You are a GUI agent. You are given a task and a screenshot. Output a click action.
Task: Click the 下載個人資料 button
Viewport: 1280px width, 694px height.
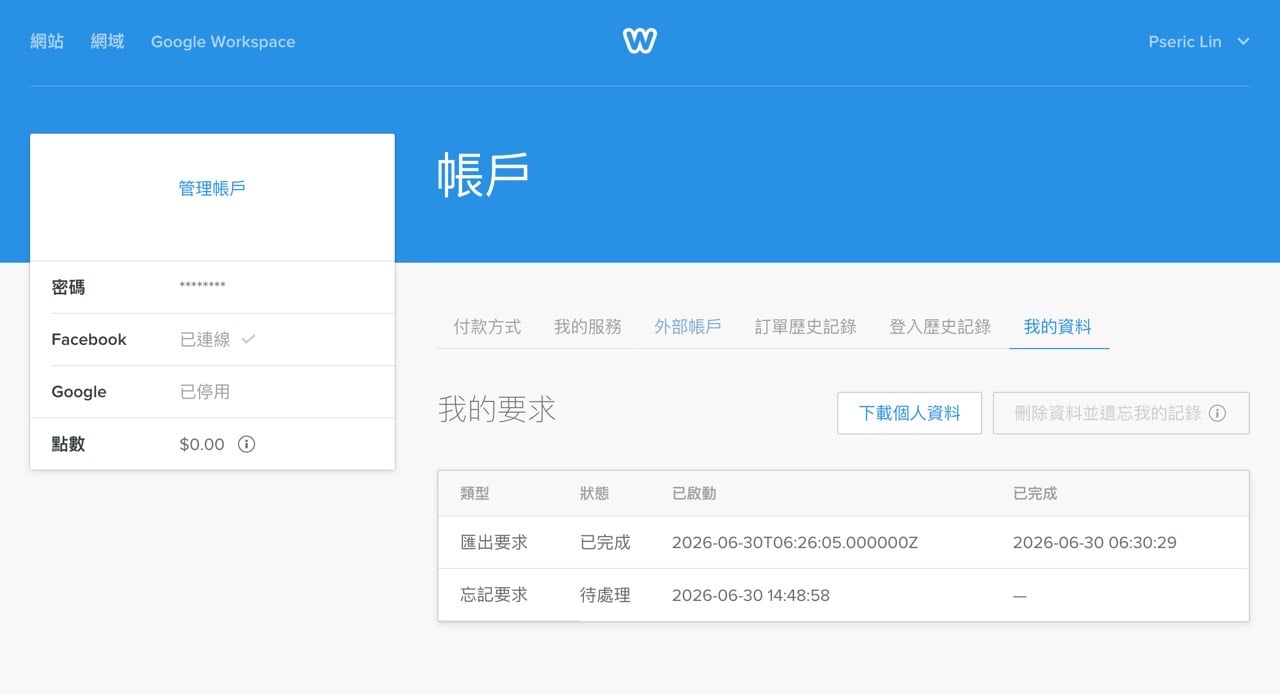click(910, 413)
